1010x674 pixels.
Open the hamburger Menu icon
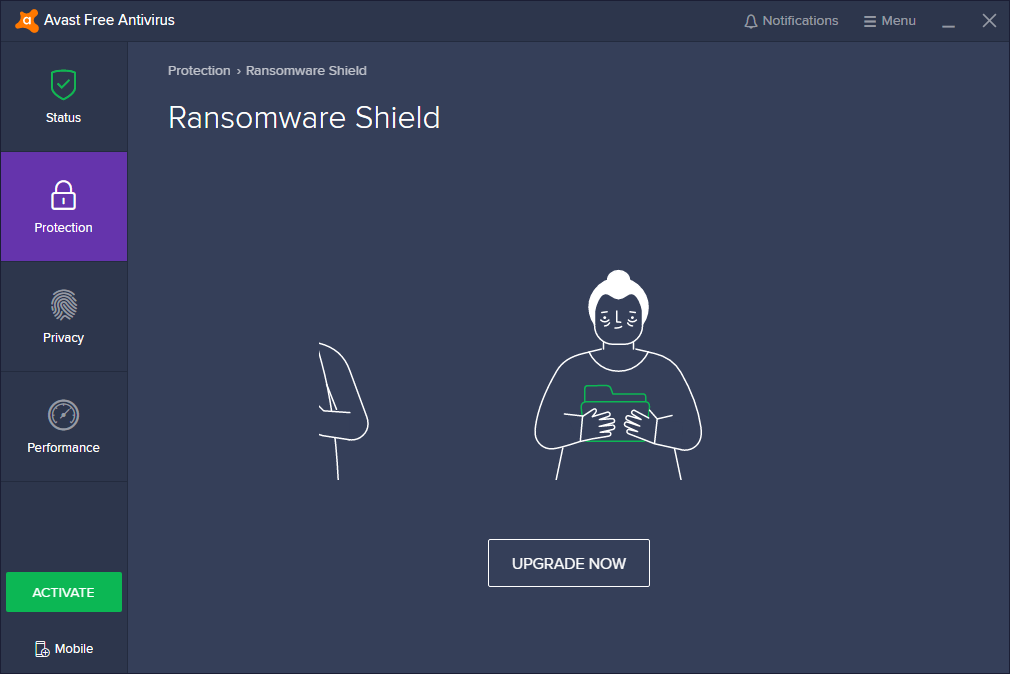point(870,21)
